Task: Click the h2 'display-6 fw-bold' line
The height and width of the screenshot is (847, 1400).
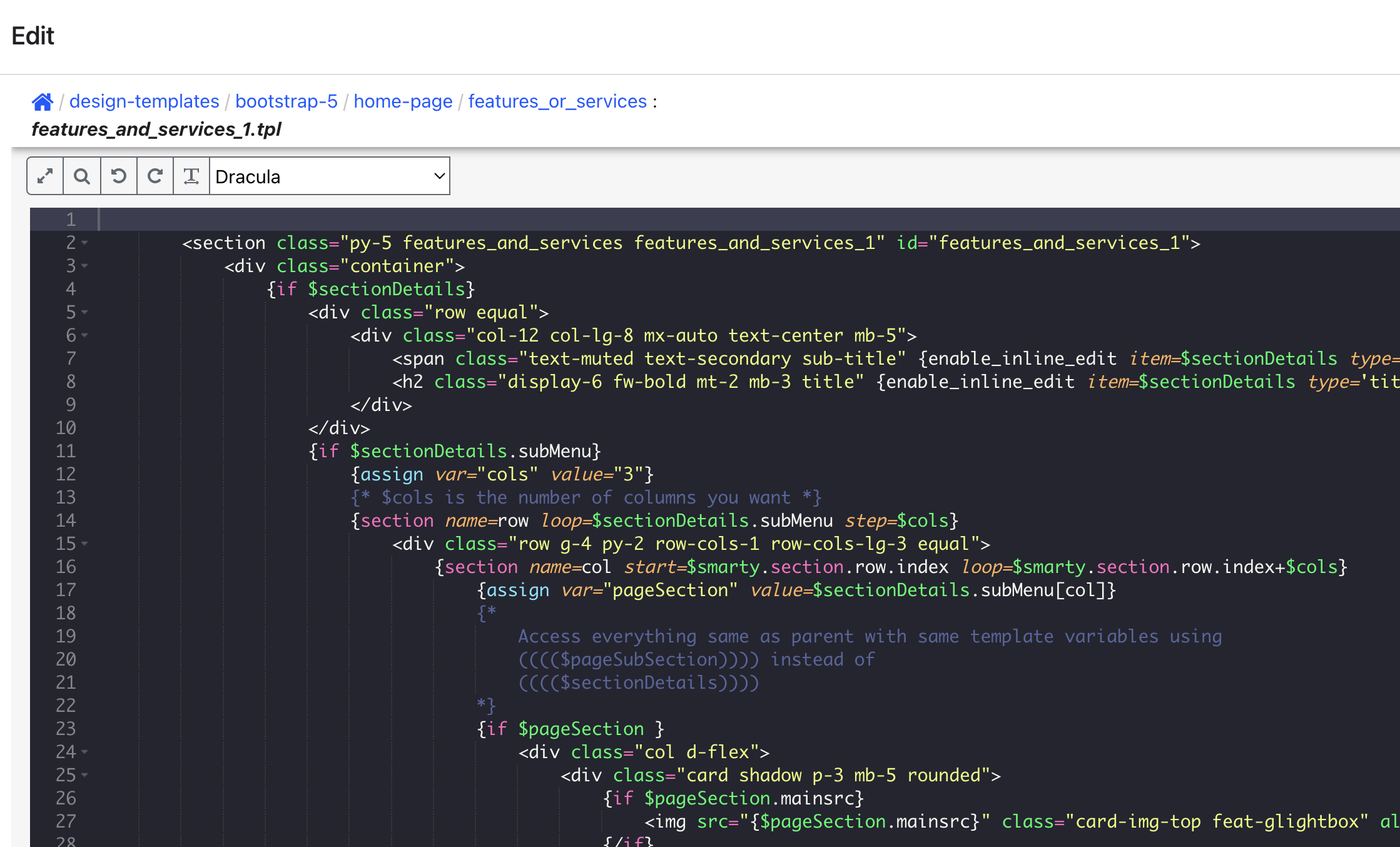Action: click(896, 382)
